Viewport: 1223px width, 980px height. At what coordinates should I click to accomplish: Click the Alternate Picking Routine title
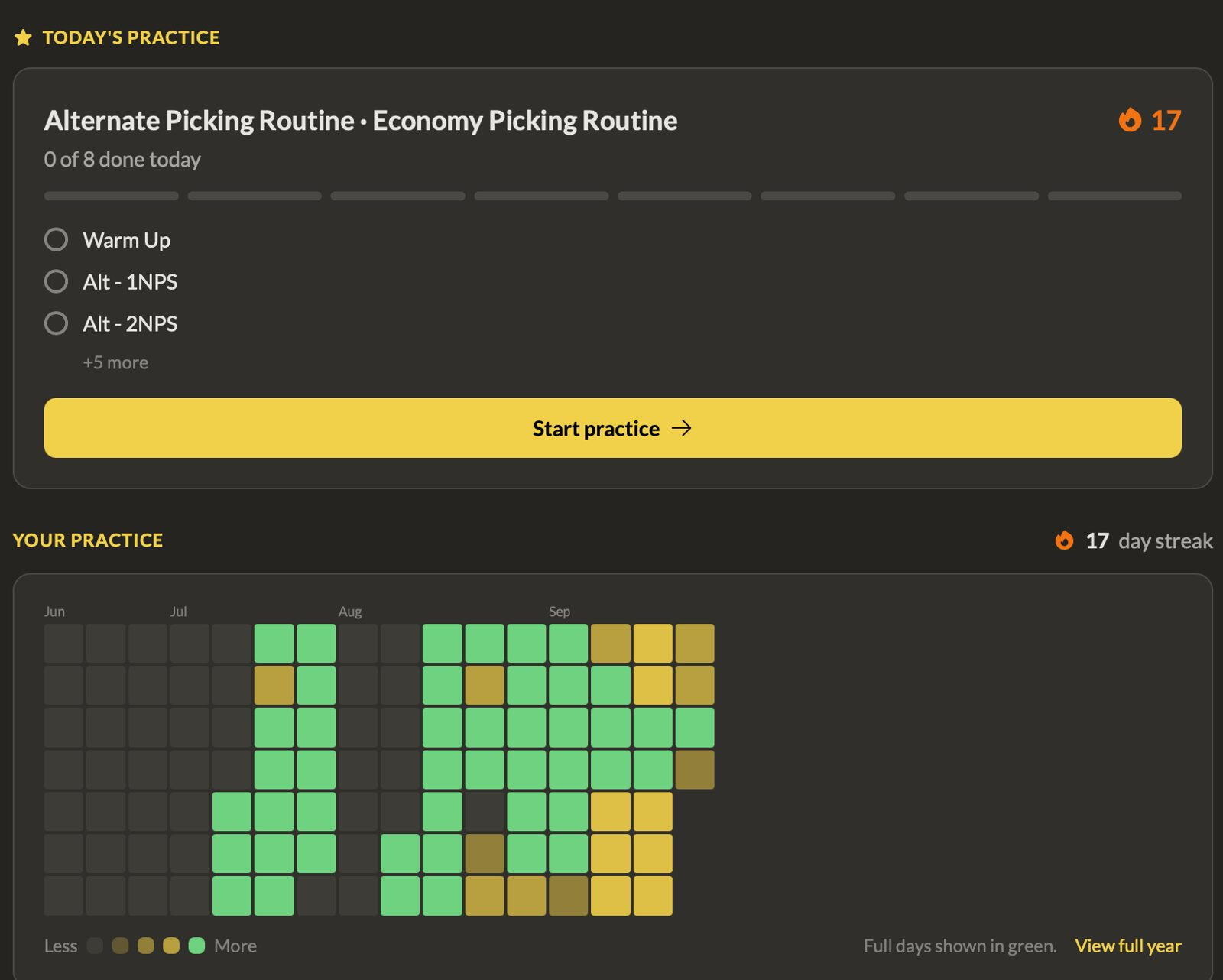pyautogui.click(x=361, y=121)
